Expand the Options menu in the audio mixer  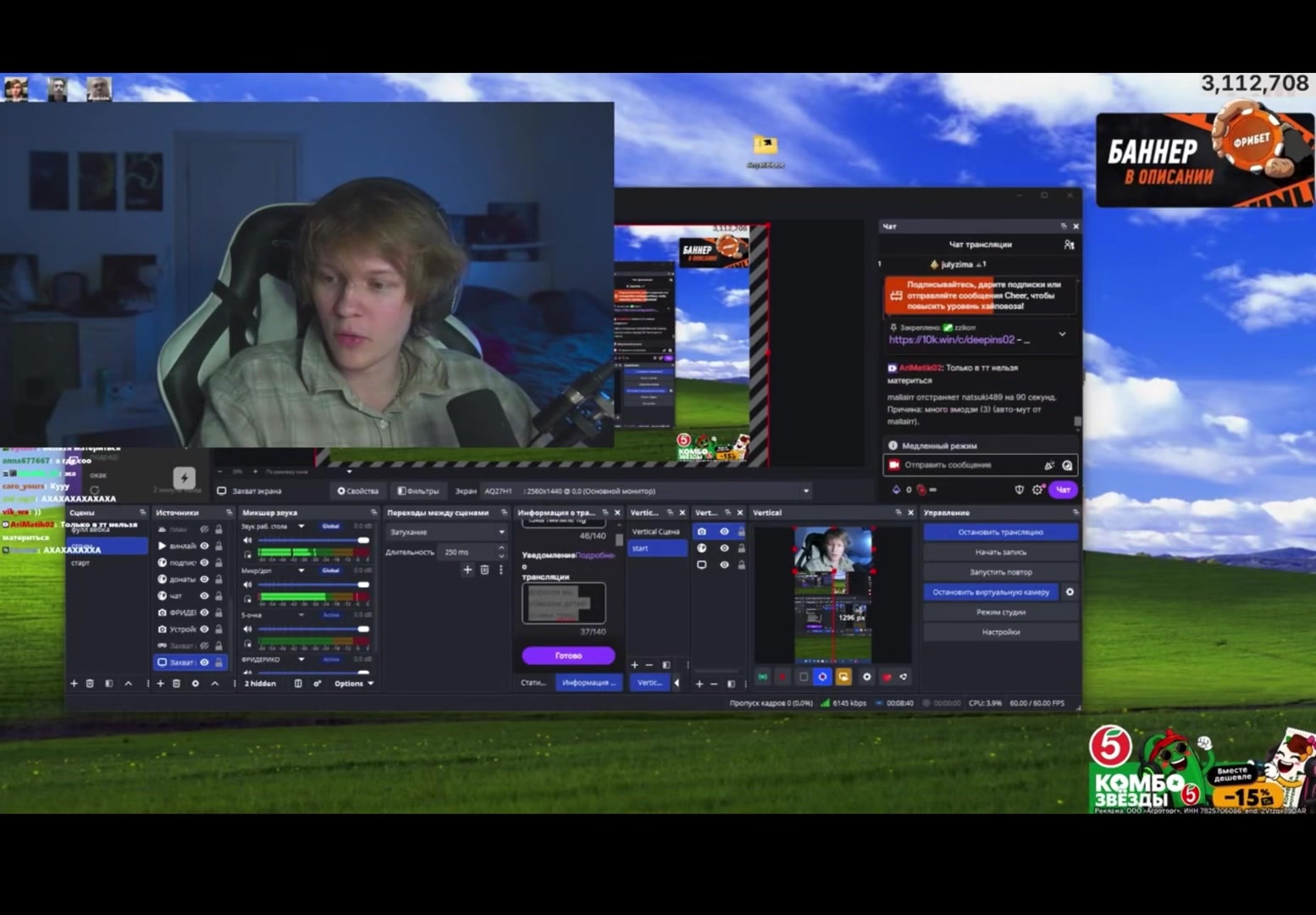coord(354,684)
